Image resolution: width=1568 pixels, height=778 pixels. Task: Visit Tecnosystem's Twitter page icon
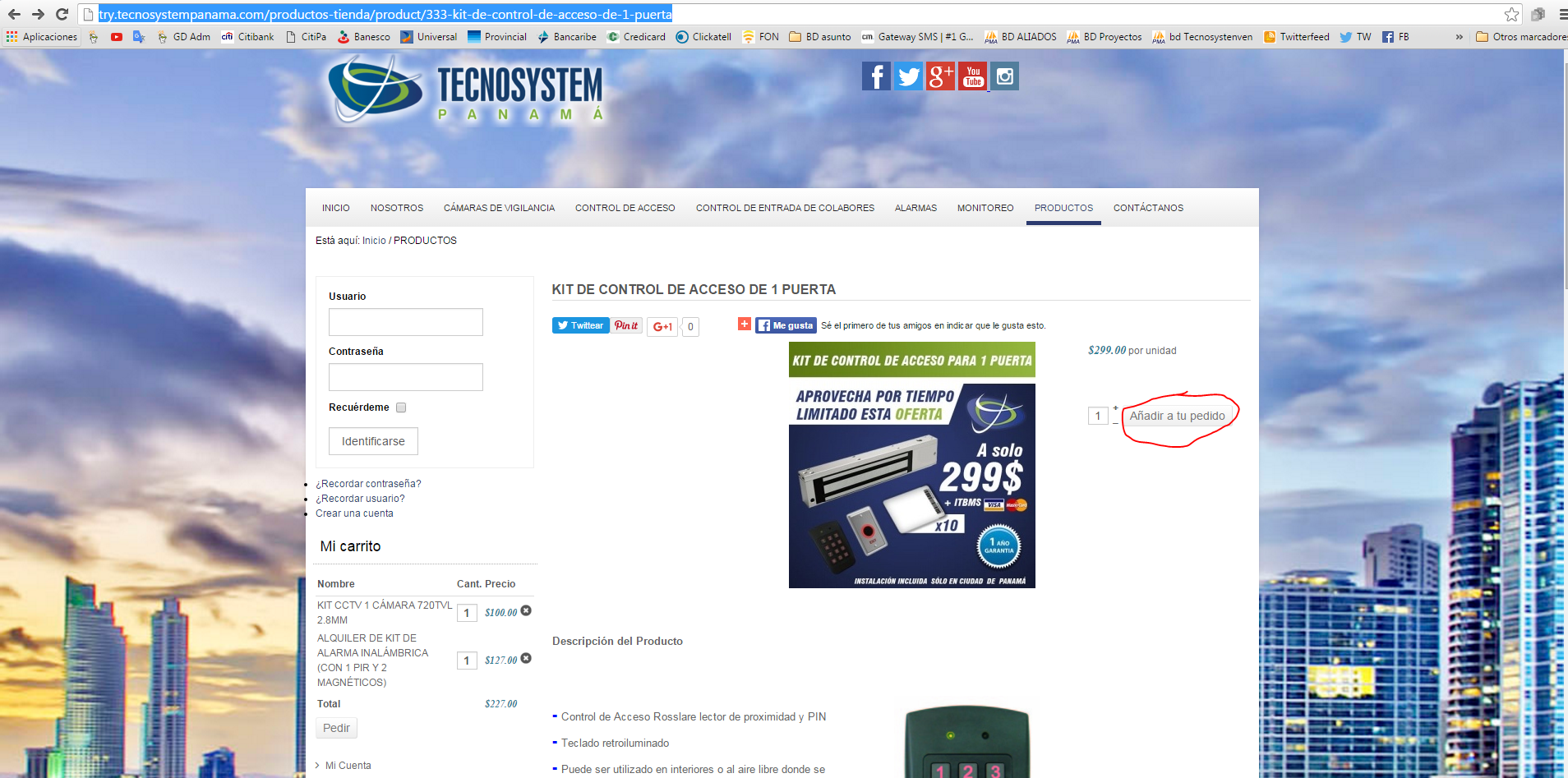(x=908, y=76)
